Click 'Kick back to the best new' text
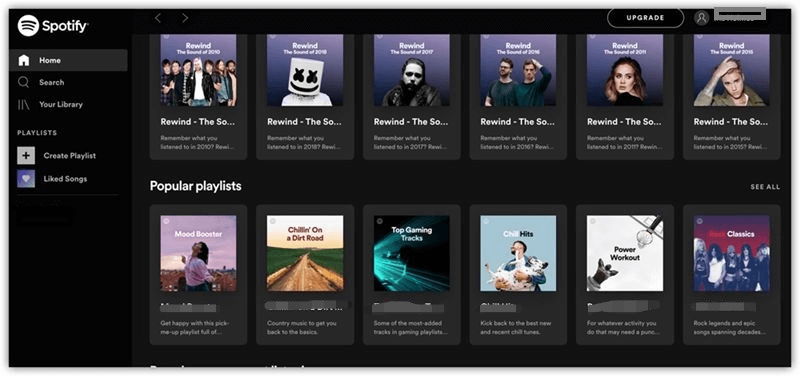This screenshot has height=376, width=800. [516, 328]
